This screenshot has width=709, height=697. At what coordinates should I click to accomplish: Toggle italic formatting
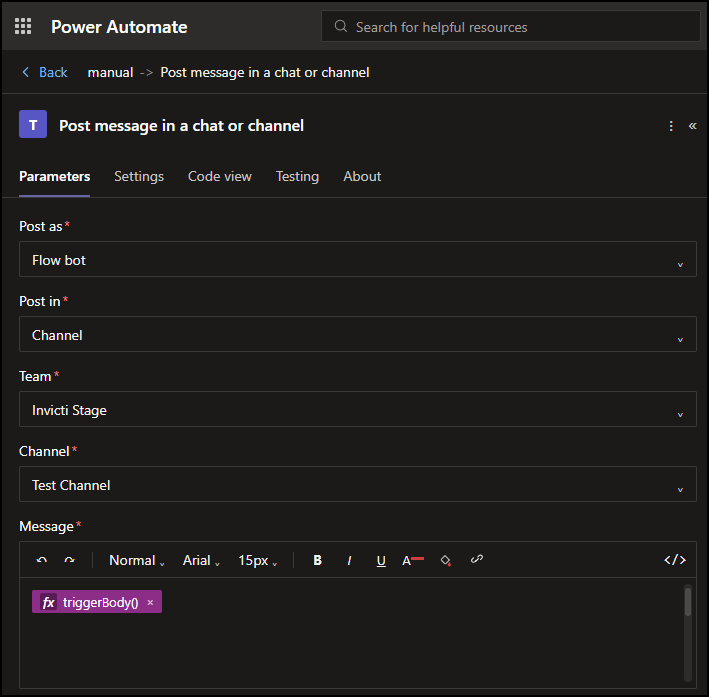(349, 560)
